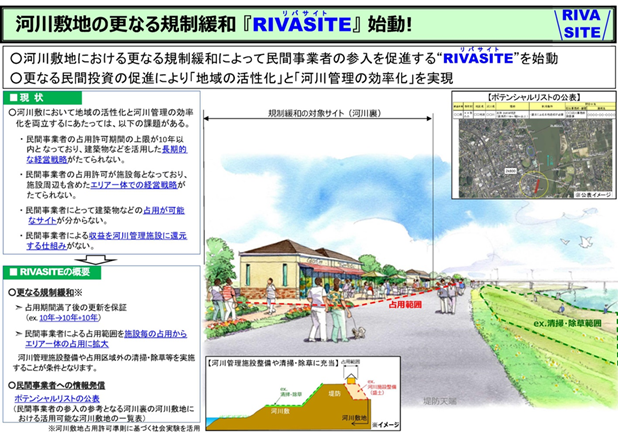Open the 収益を河川管理施設に還元する仕組み link
Screen dimensions: 618x437
point(106,240)
